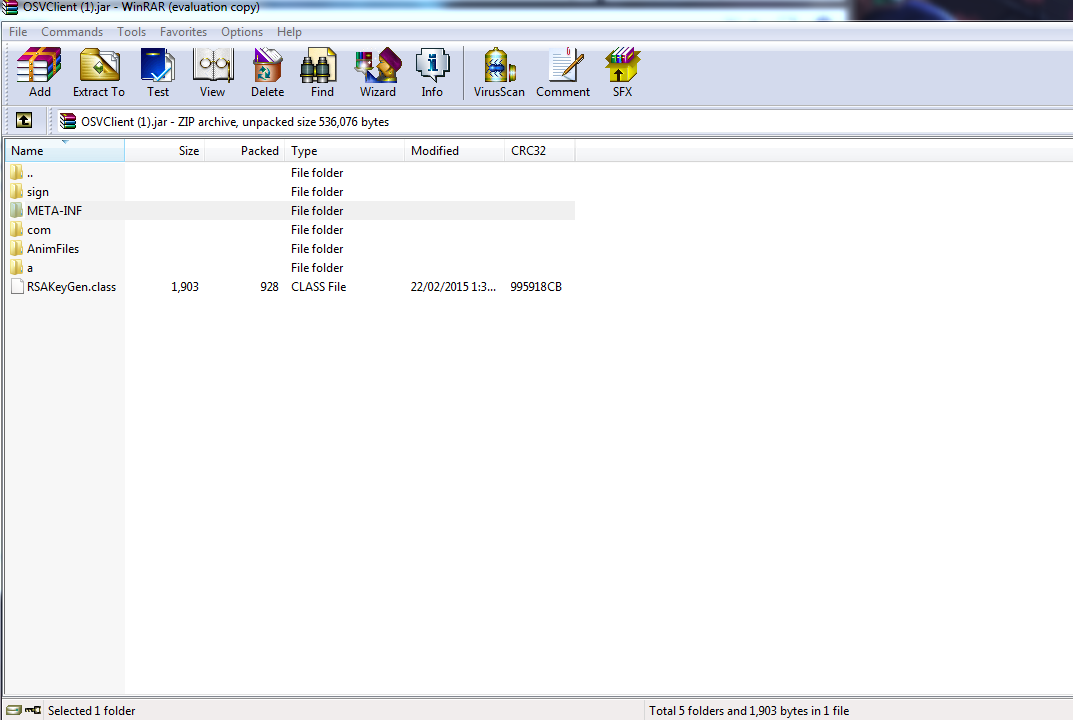Click the CLASS File type cell

[318, 287]
